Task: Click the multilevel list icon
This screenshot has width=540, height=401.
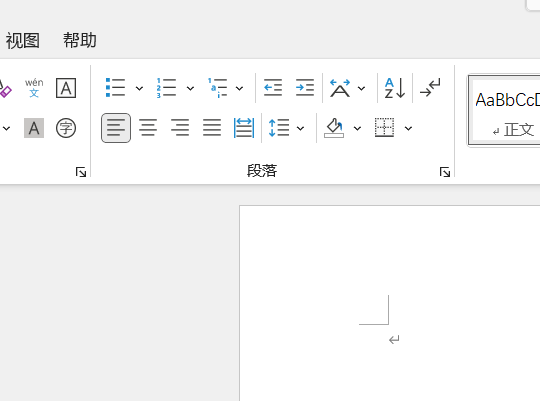Action: [217, 88]
